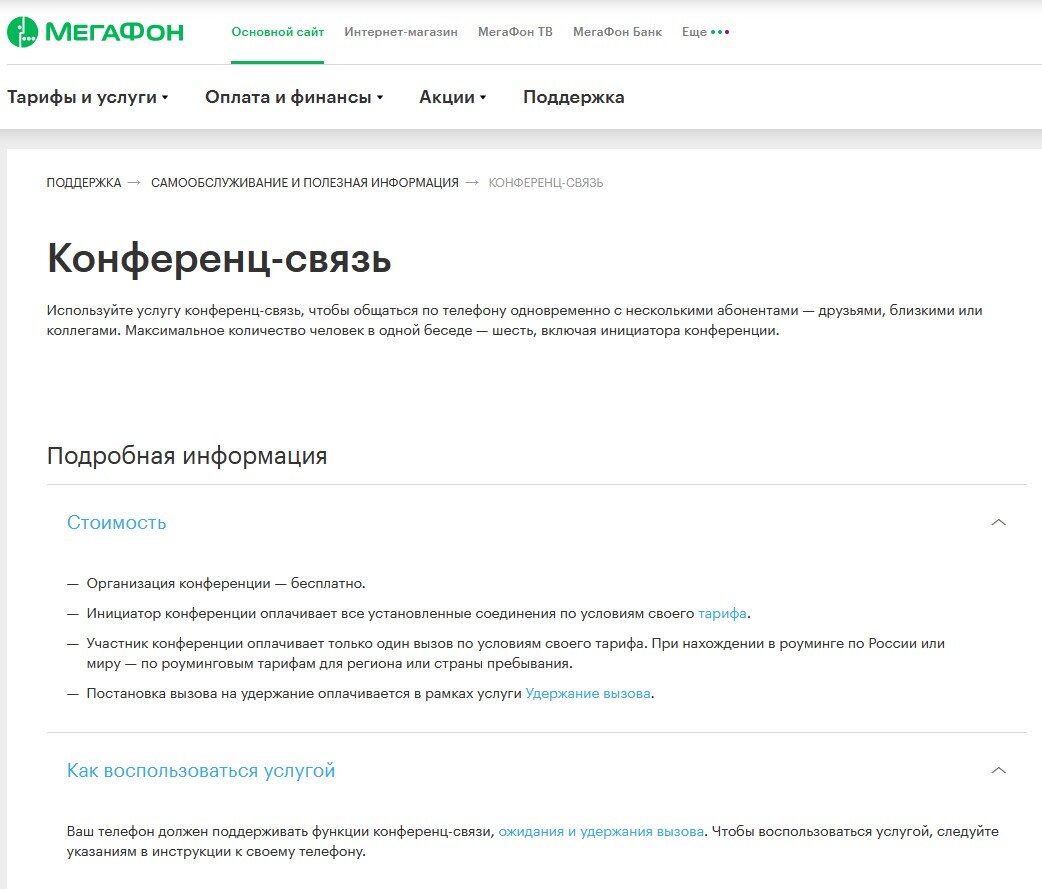This screenshot has height=889, width=1042.
Task: Expand Оплата и финансы menu
Action: pos(294,97)
